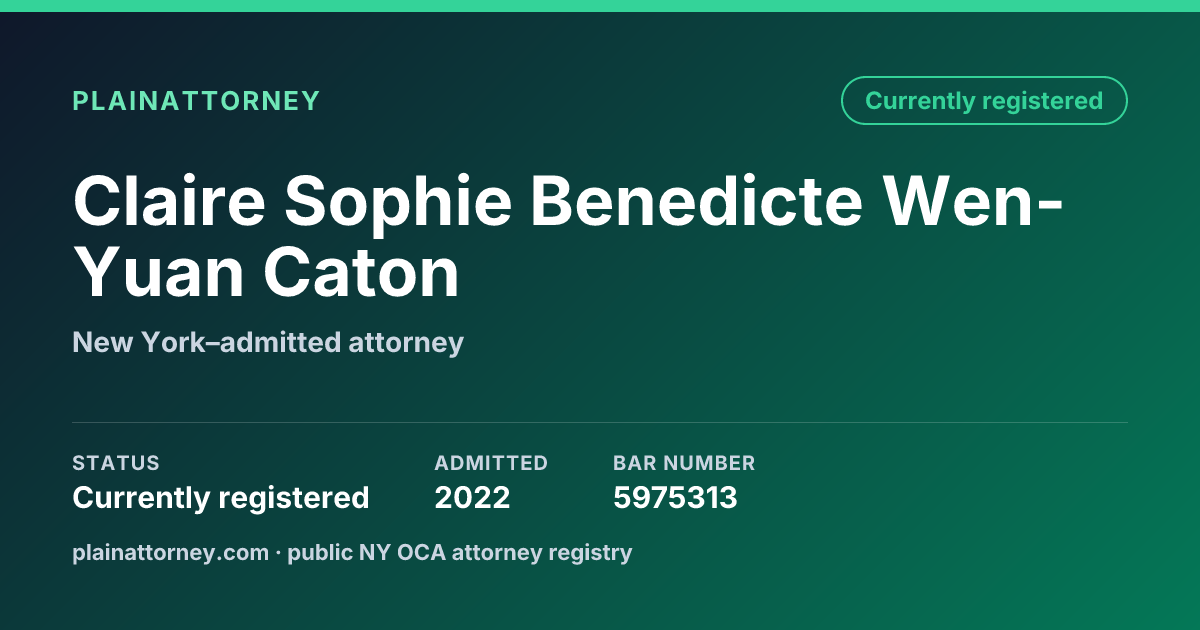Select the admission year 2022

point(472,497)
